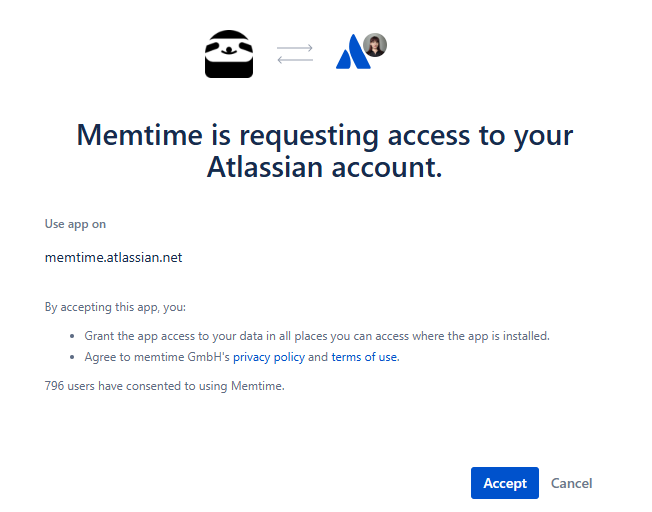Click the Memtime sloth logo
The height and width of the screenshot is (512, 652).
[229, 54]
